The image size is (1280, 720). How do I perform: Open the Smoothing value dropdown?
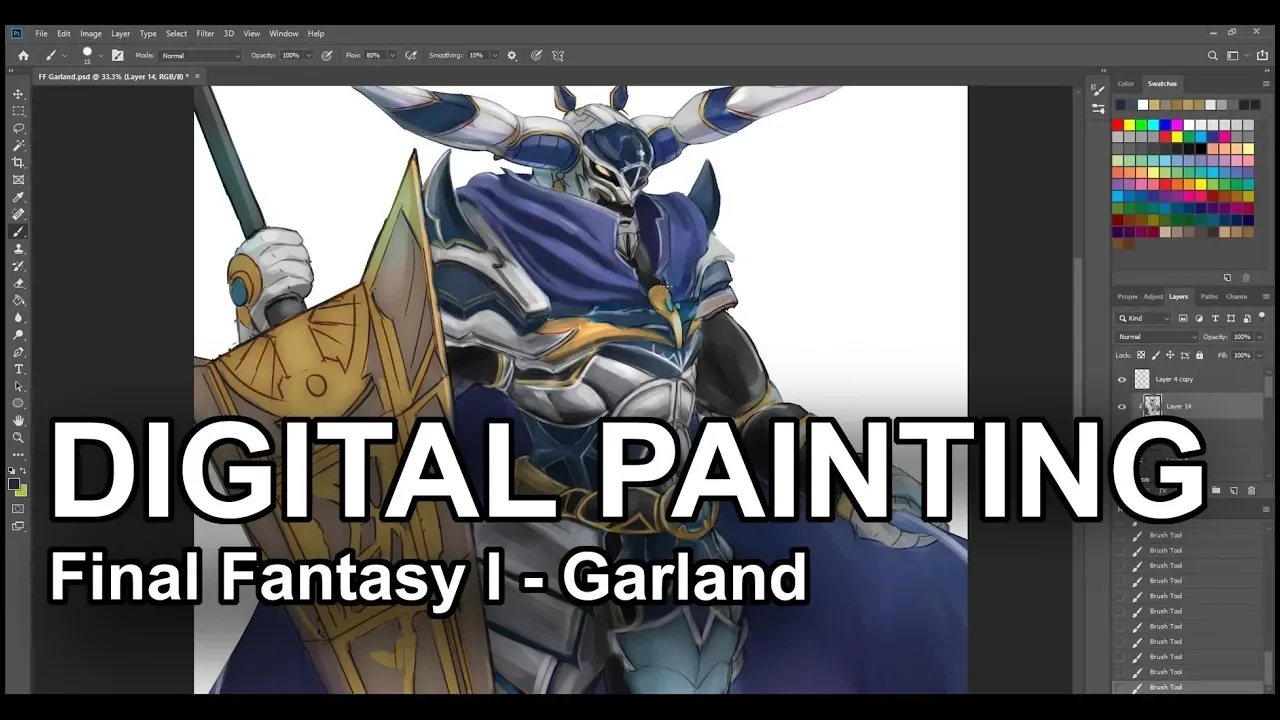[x=494, y=56]
